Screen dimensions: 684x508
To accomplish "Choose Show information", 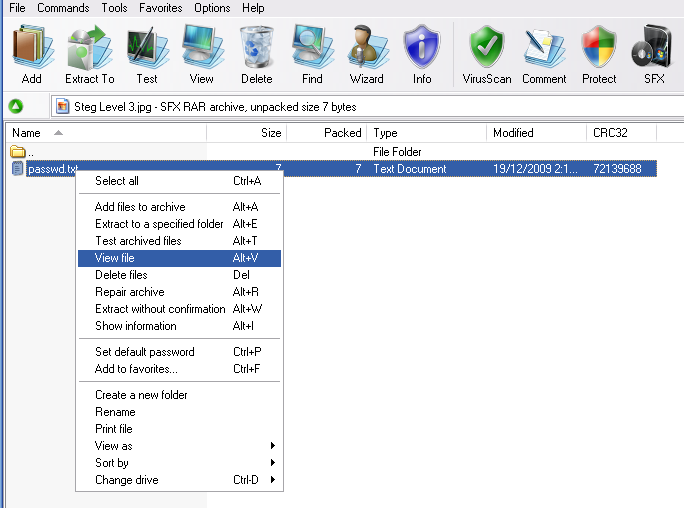I will [x=179, y=326].
